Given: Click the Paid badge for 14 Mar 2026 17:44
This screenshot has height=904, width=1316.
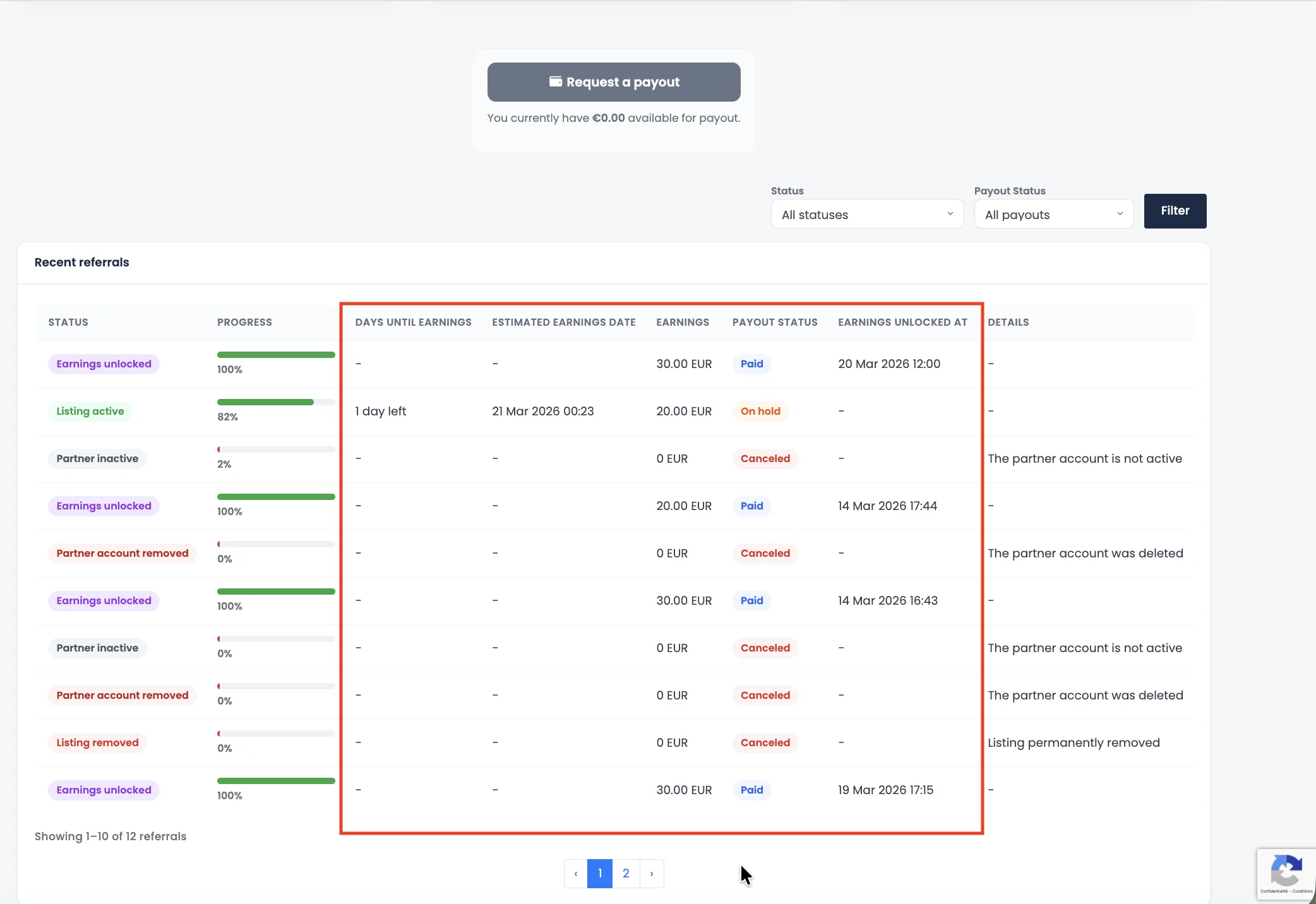Looking at the screenshot, I should tap(751, 506).
